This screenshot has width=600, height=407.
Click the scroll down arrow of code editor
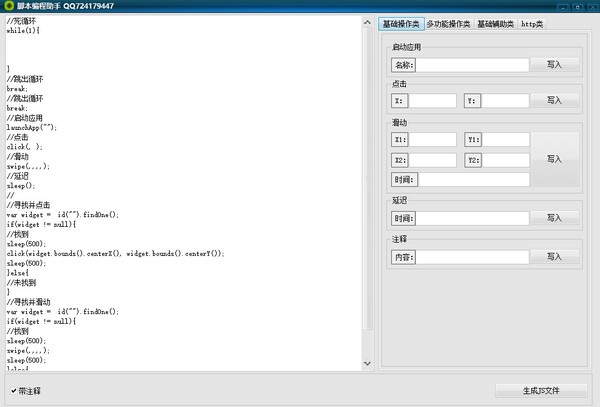367,363
